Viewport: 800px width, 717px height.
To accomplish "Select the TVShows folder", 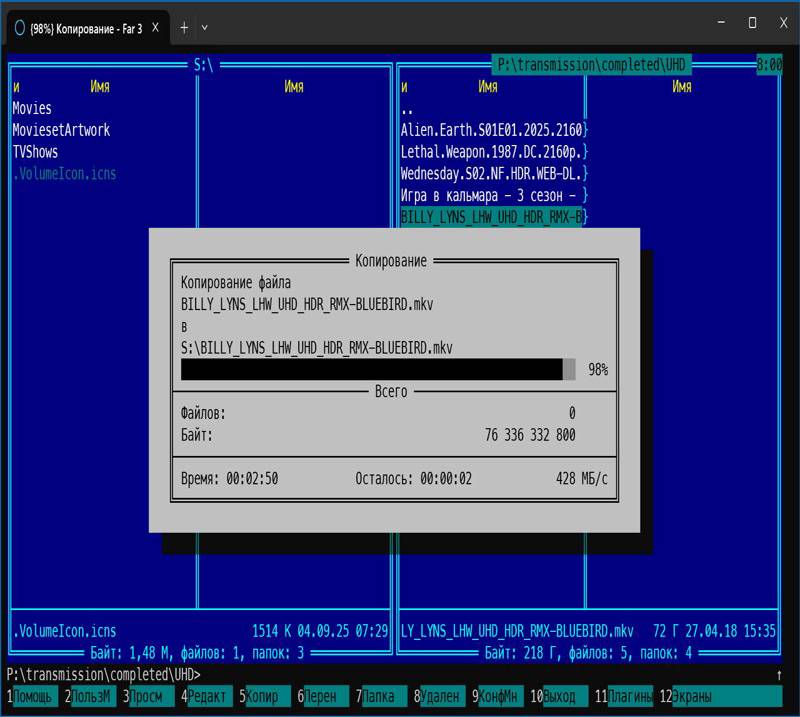I will [x=35, y=152].
